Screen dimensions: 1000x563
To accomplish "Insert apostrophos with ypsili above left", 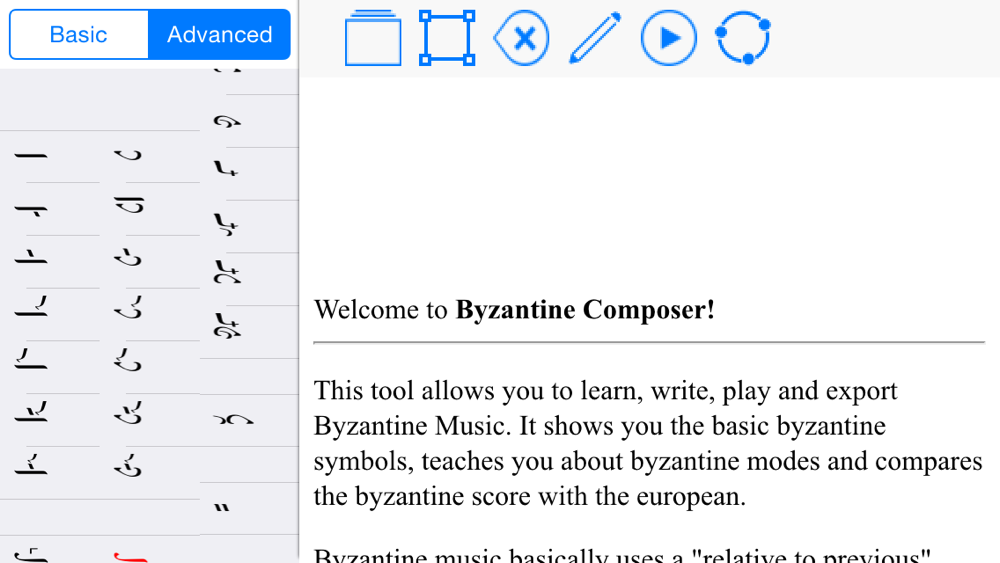I will [128, 360].
